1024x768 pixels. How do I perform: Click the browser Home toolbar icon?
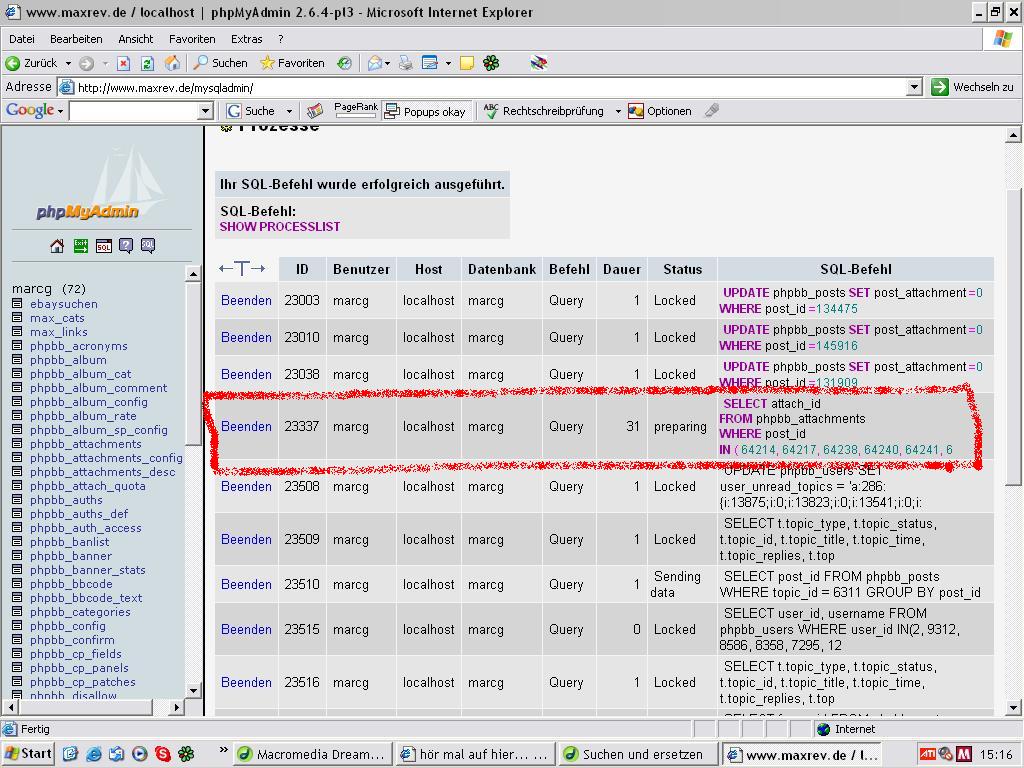[x=171, y=63]
